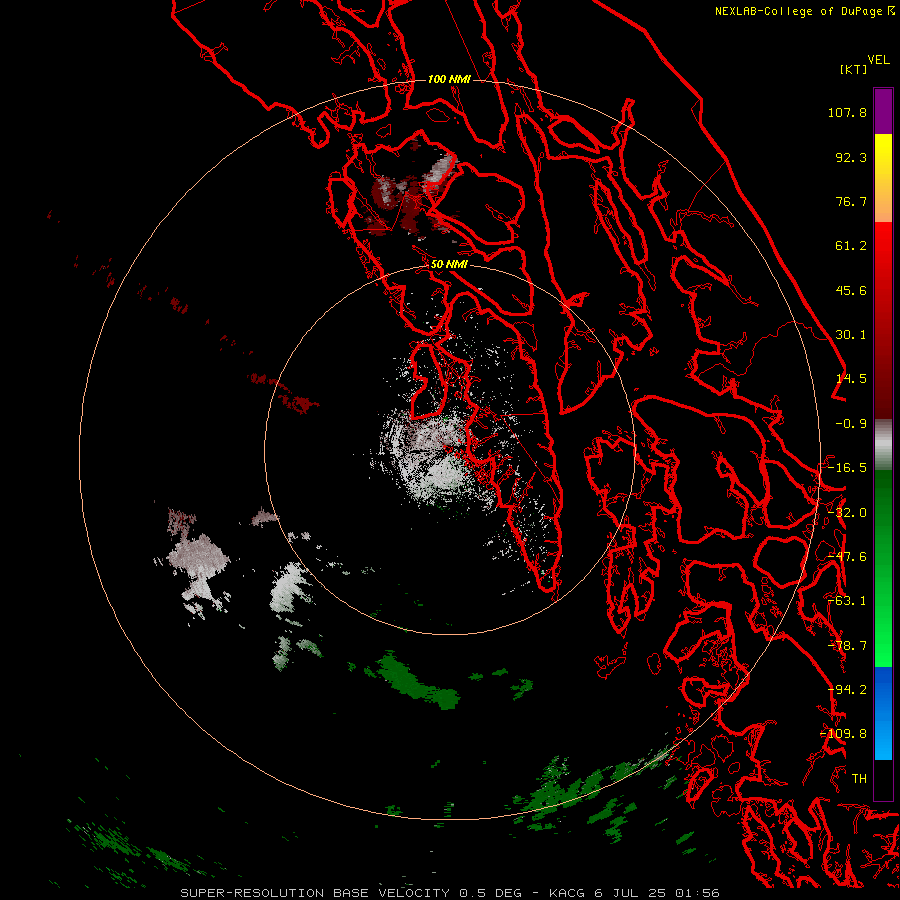Screen dimensions: 900x900
Task: Click the [KT] units label
Action: 853,69
